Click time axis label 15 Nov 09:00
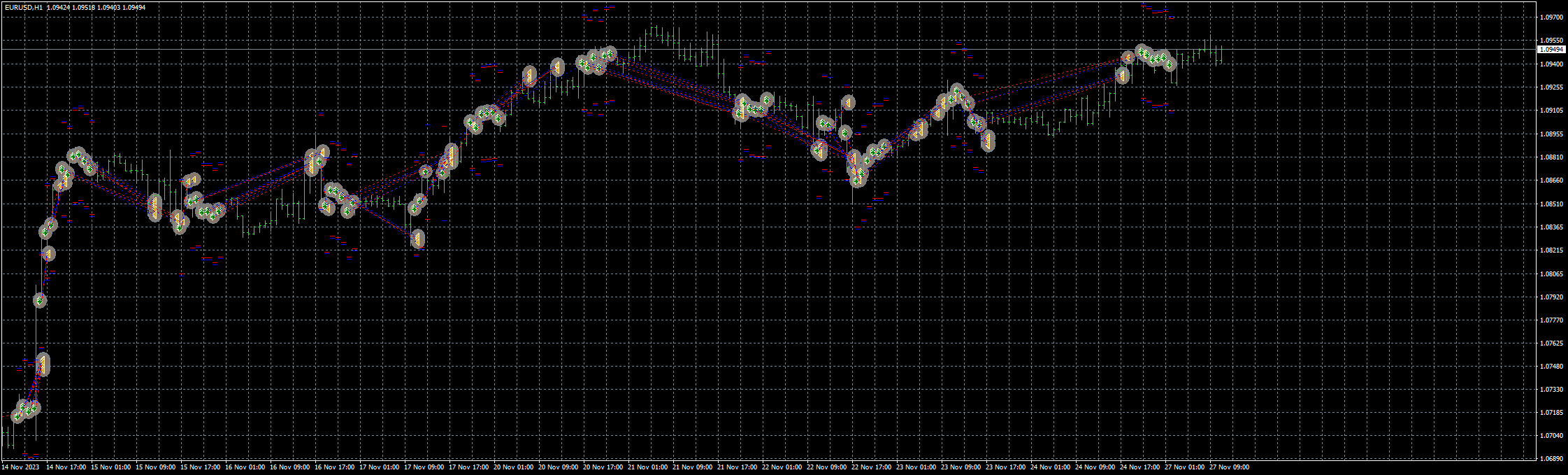 pos(155,467)
